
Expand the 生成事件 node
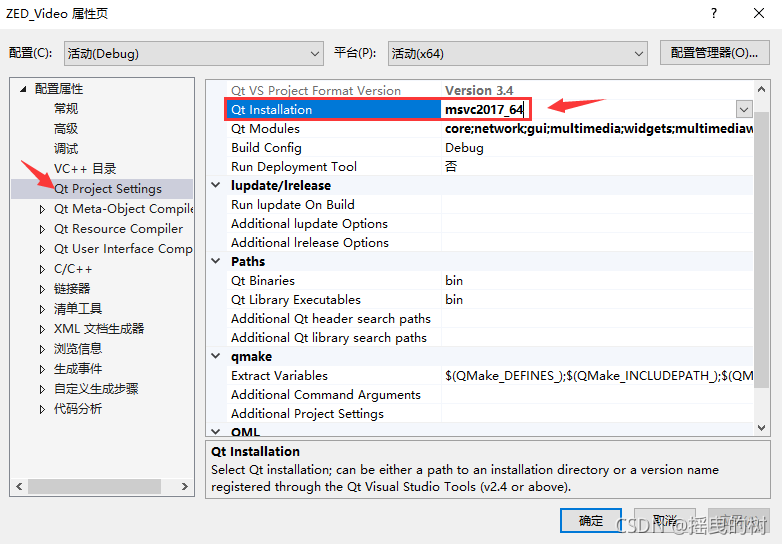coord(42,369)
